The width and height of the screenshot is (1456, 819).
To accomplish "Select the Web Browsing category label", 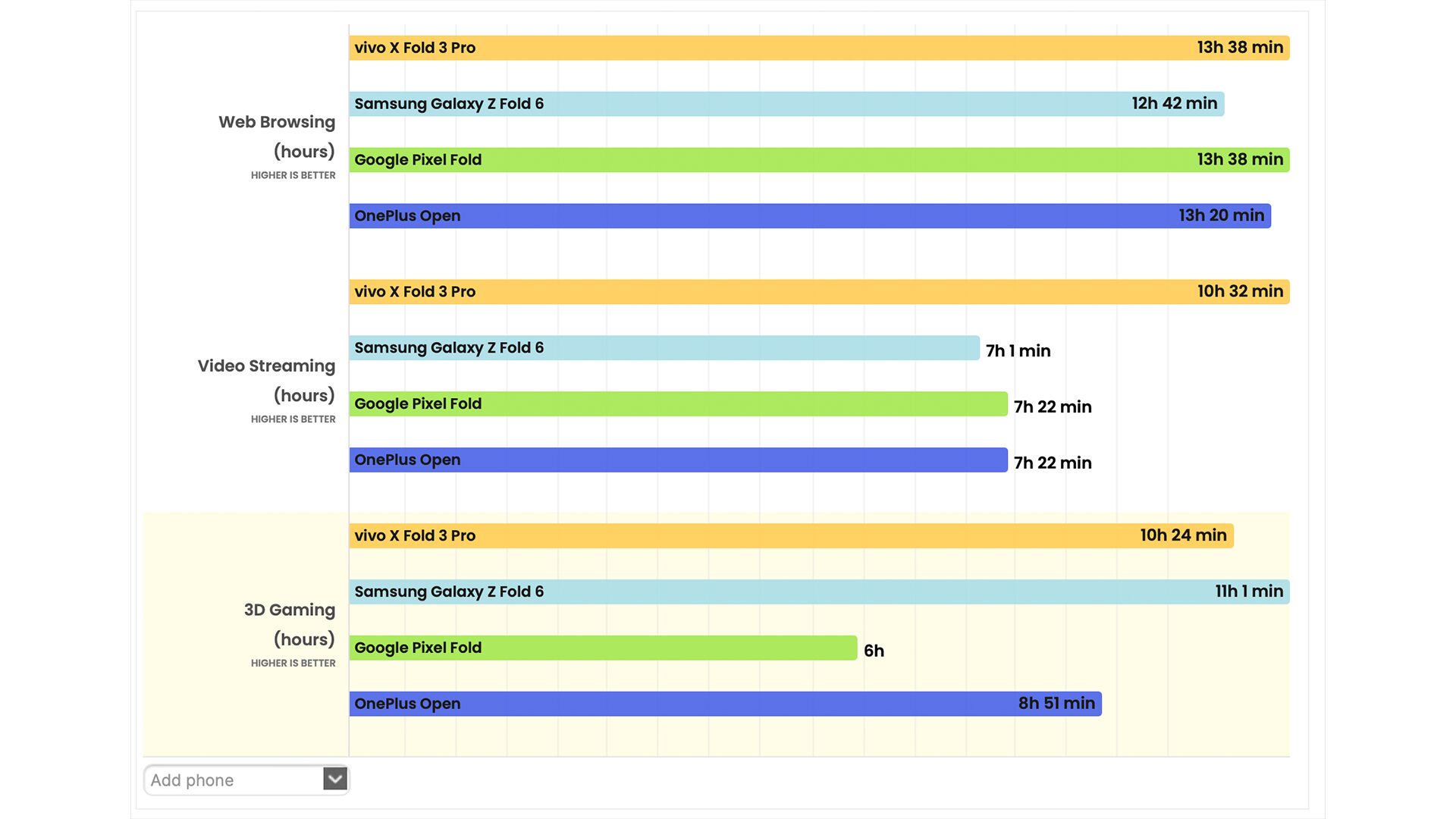I will click(x=277, y=122).
